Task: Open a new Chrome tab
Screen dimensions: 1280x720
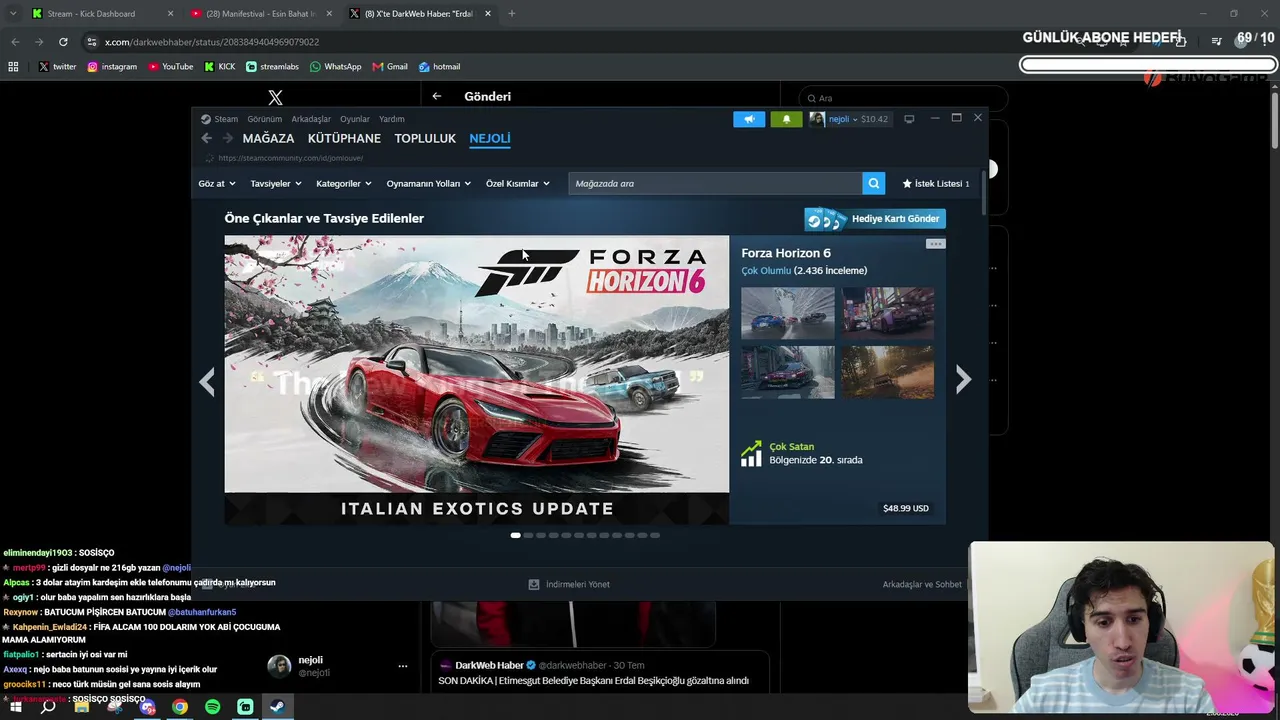Action: [512, 14]
